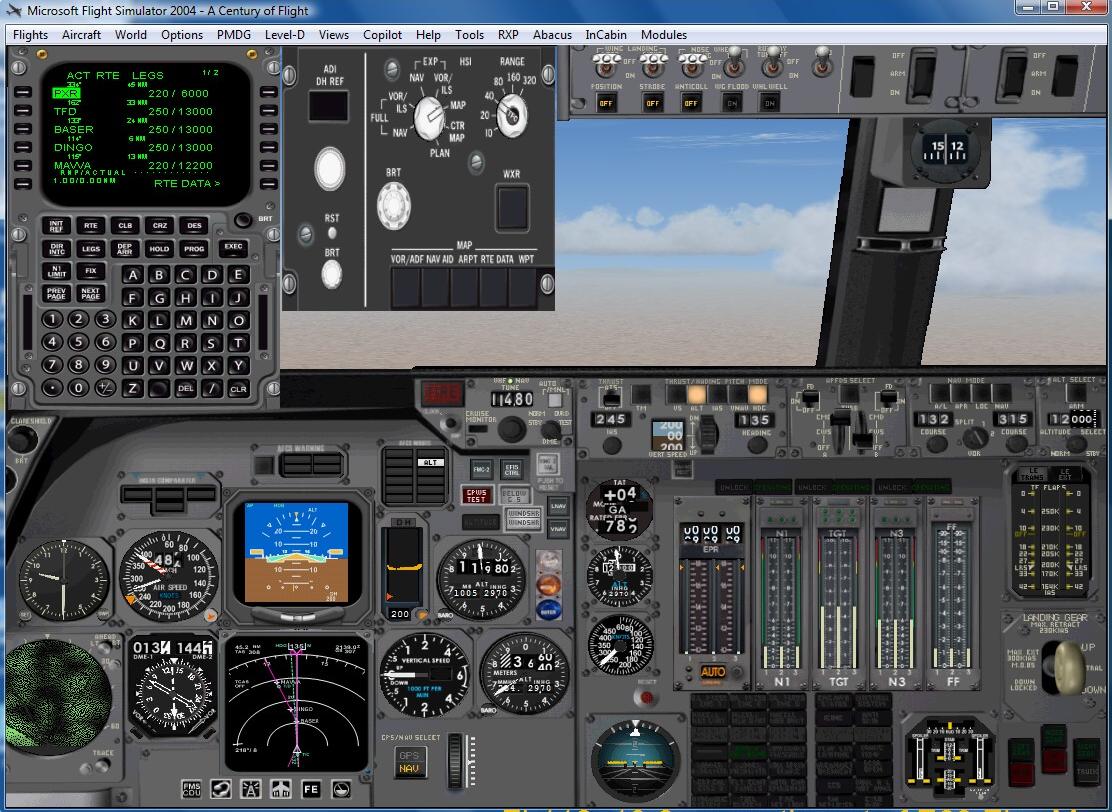Toggle the WG Flood light button
1112x812 pixels.
tap(732, 103)
